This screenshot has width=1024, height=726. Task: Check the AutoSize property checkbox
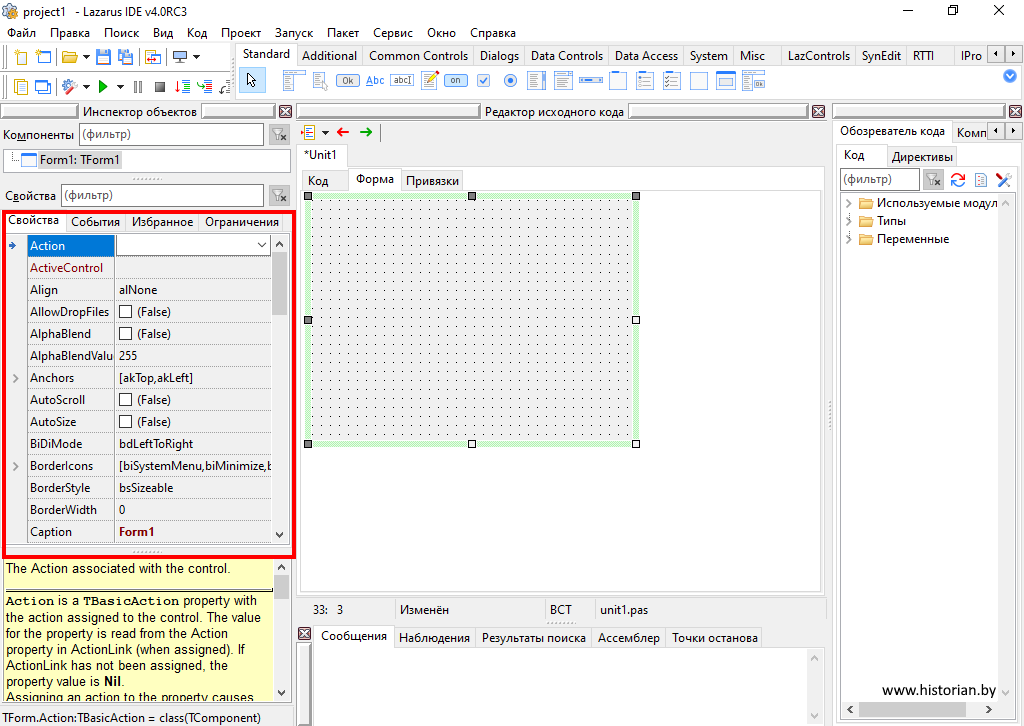tap(126, 422)
